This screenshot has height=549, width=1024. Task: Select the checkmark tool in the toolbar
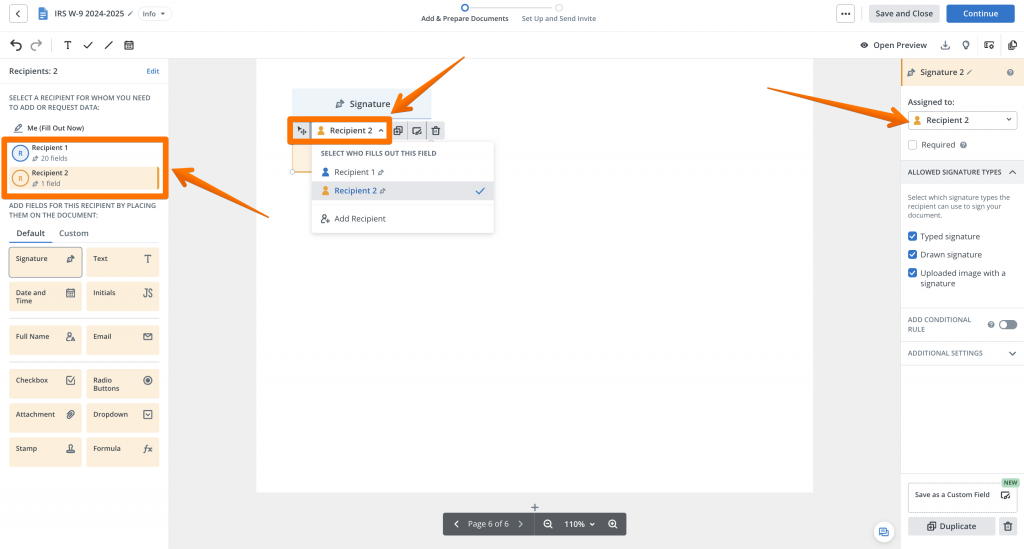(88, 45)
